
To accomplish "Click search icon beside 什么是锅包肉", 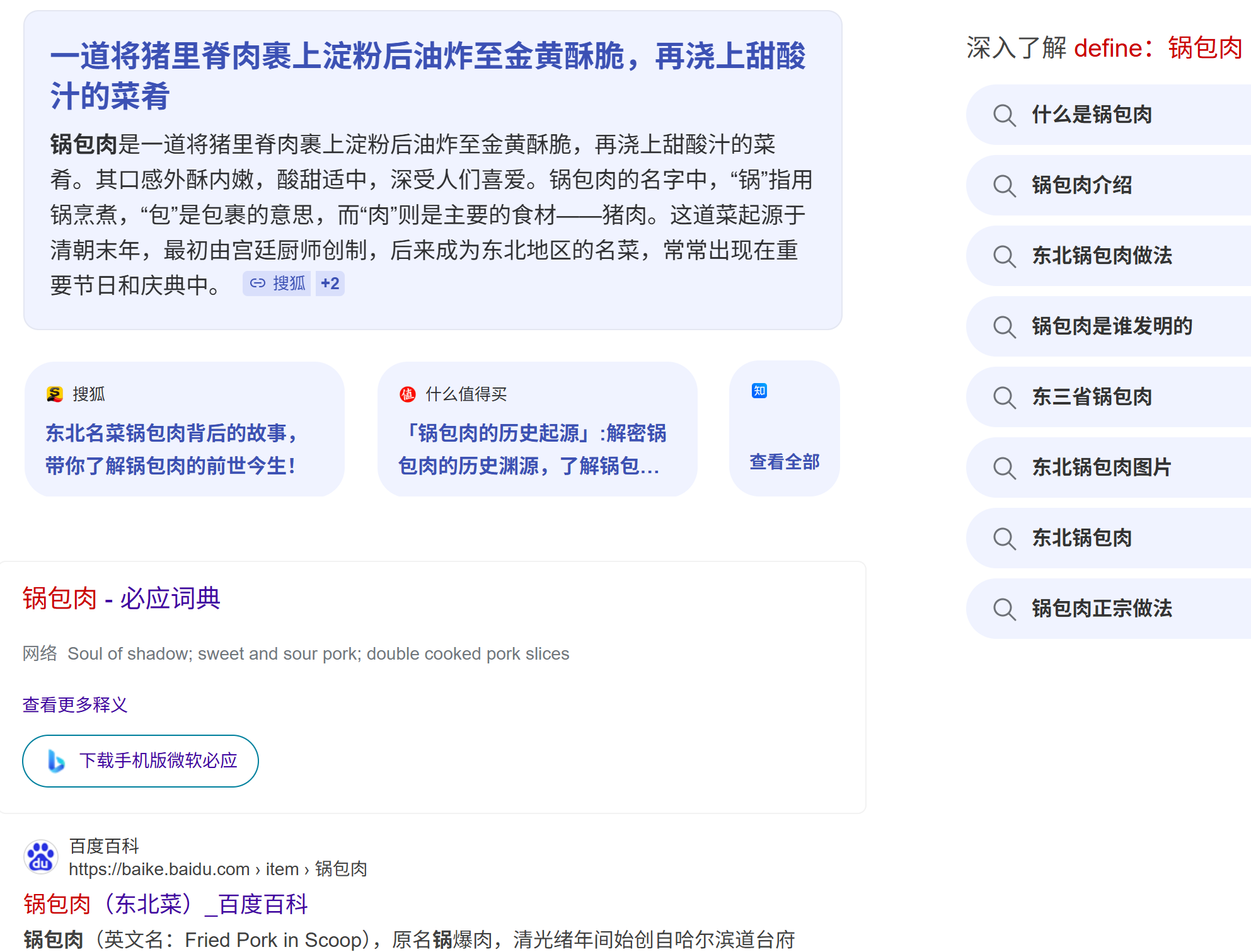I will pyautogui.click(x=1004, y=115).
